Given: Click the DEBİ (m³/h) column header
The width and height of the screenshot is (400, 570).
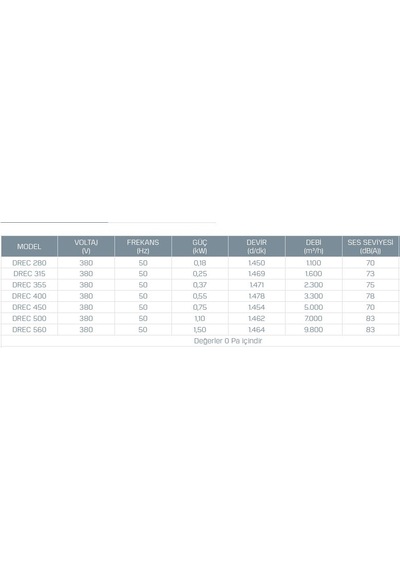Looking at the screenshot, I should [x=313, y=246].
